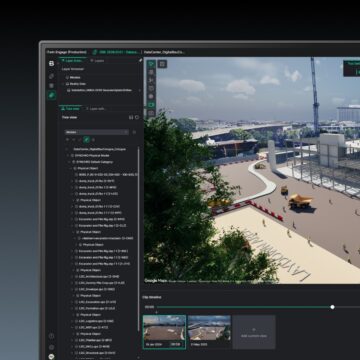Click the round icon beside Tree view heading
Viewport: 360px width, 360px height.
tap(137, 117)
